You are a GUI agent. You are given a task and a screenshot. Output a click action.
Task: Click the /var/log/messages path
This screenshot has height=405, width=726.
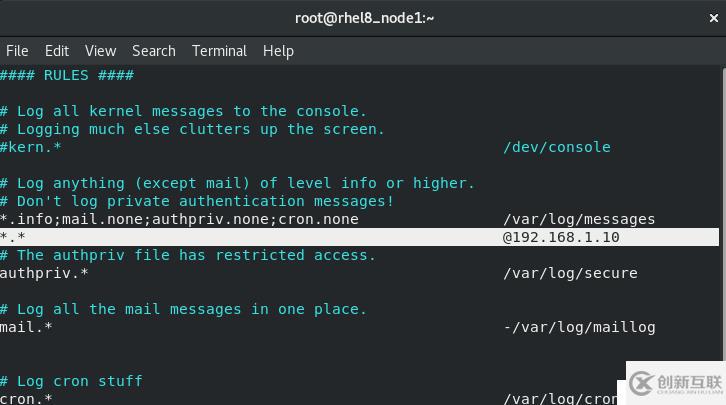click(579, 219)
